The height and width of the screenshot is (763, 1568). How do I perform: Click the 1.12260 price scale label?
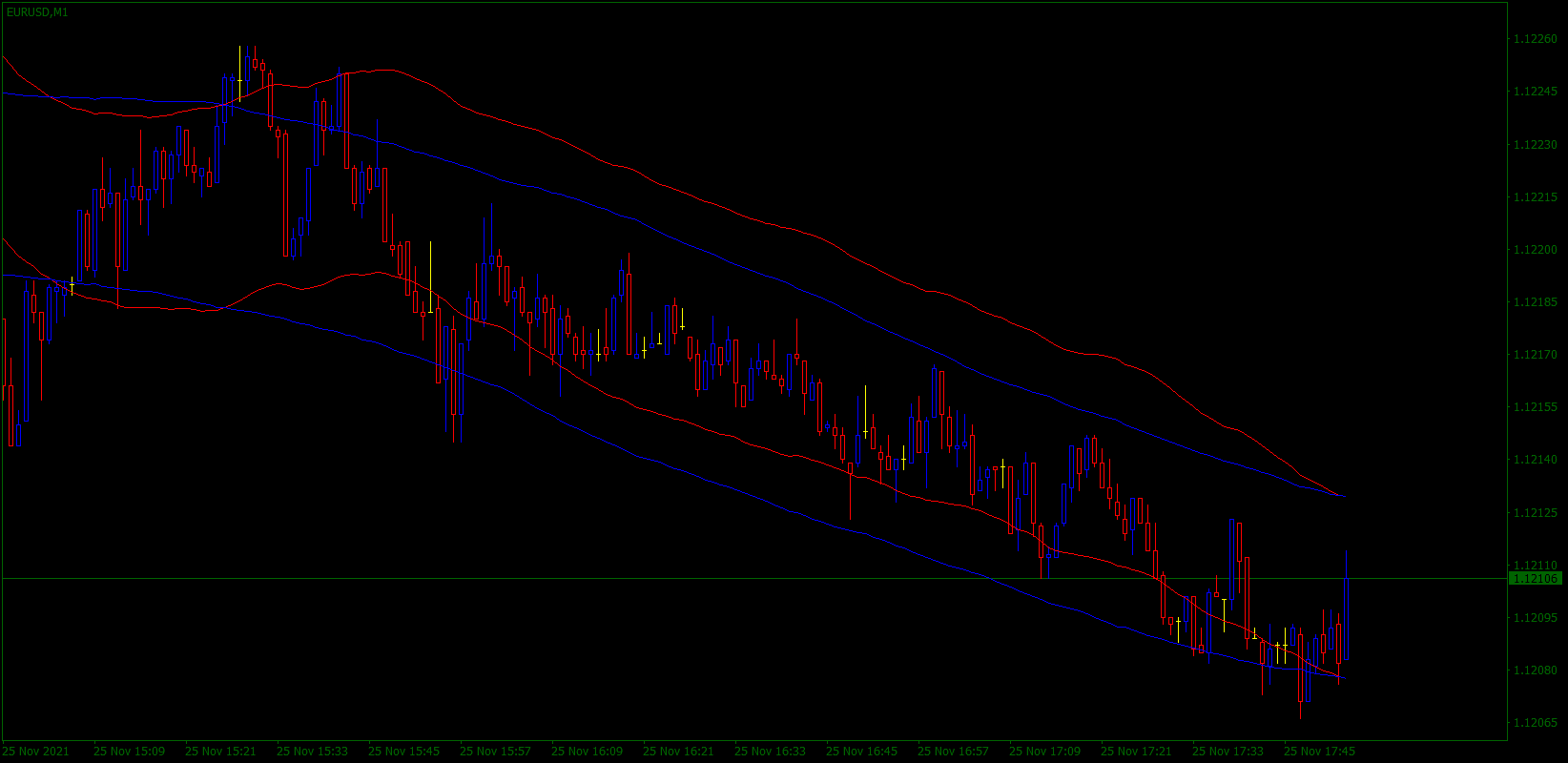coord(1536,39)
